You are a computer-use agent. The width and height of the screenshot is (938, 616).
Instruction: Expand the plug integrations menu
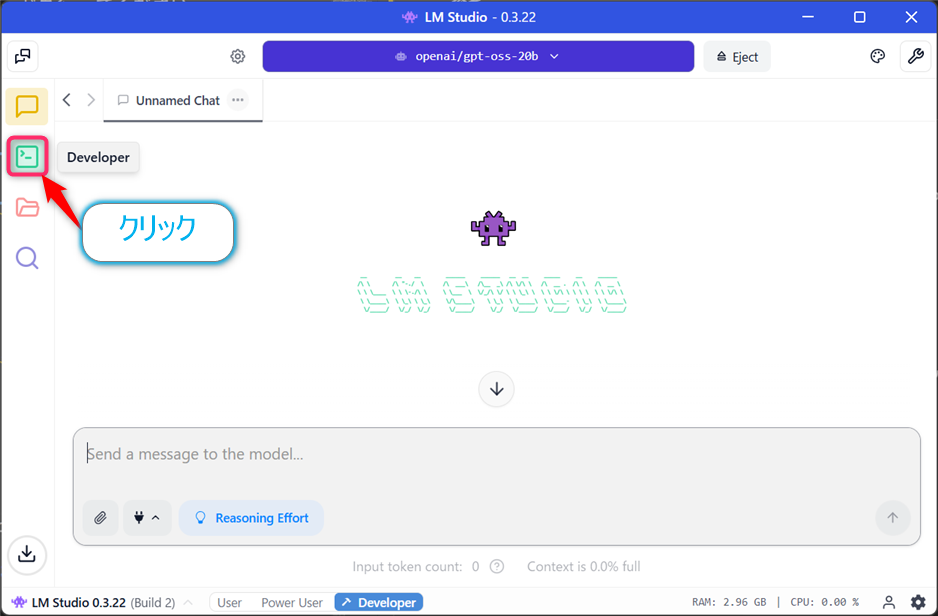(x=147, y=517)
